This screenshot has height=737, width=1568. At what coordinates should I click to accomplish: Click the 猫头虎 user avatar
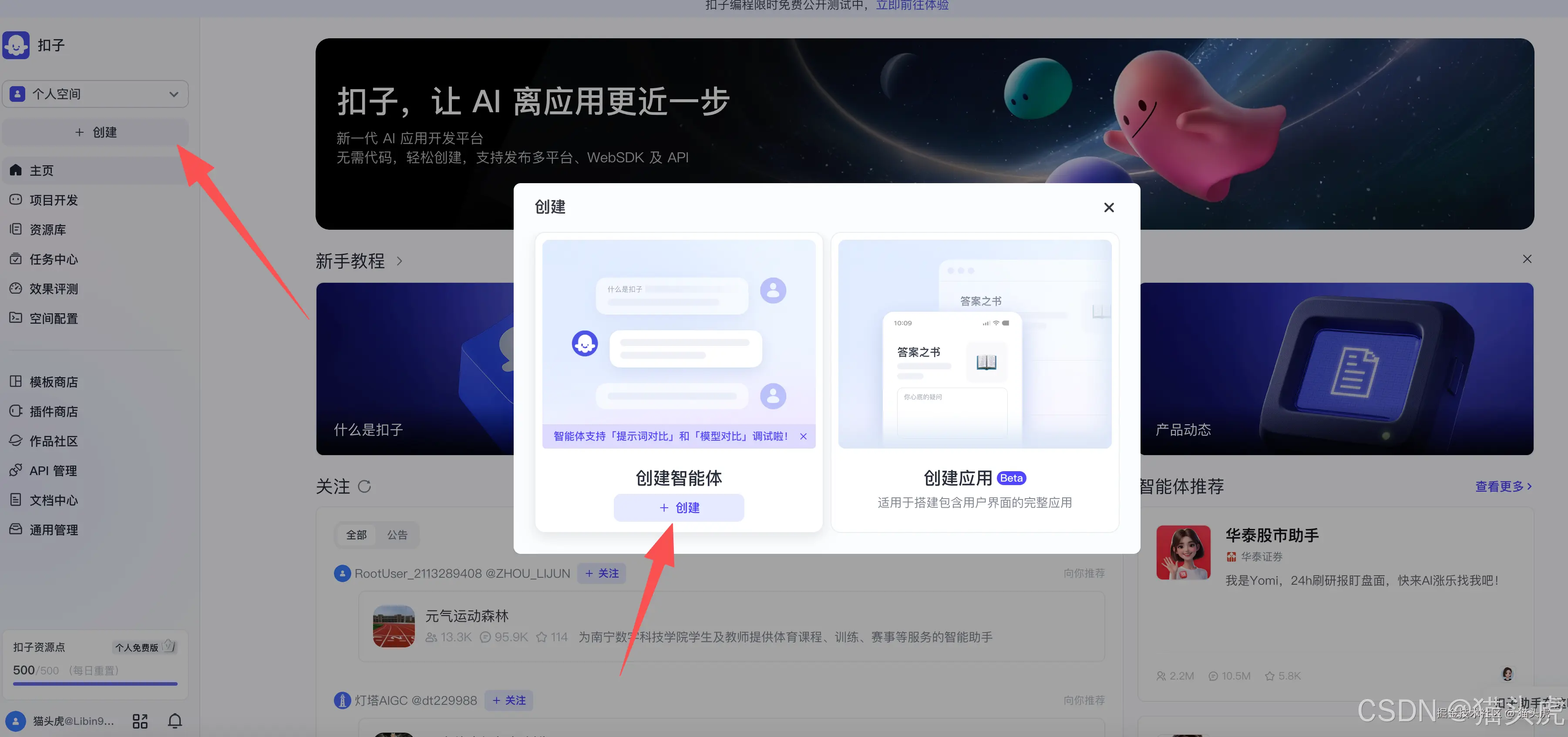[16, 720]
